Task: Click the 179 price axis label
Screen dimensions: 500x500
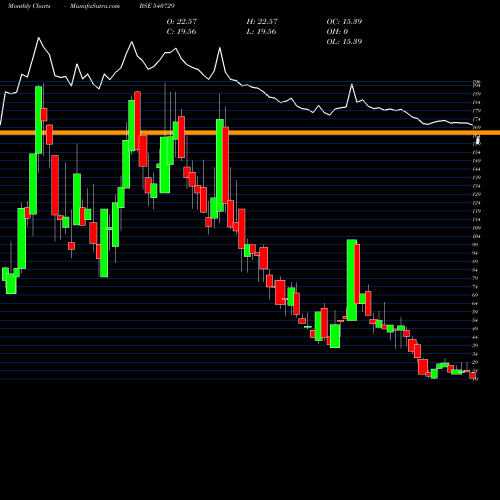Action: (x=477, y=111)
